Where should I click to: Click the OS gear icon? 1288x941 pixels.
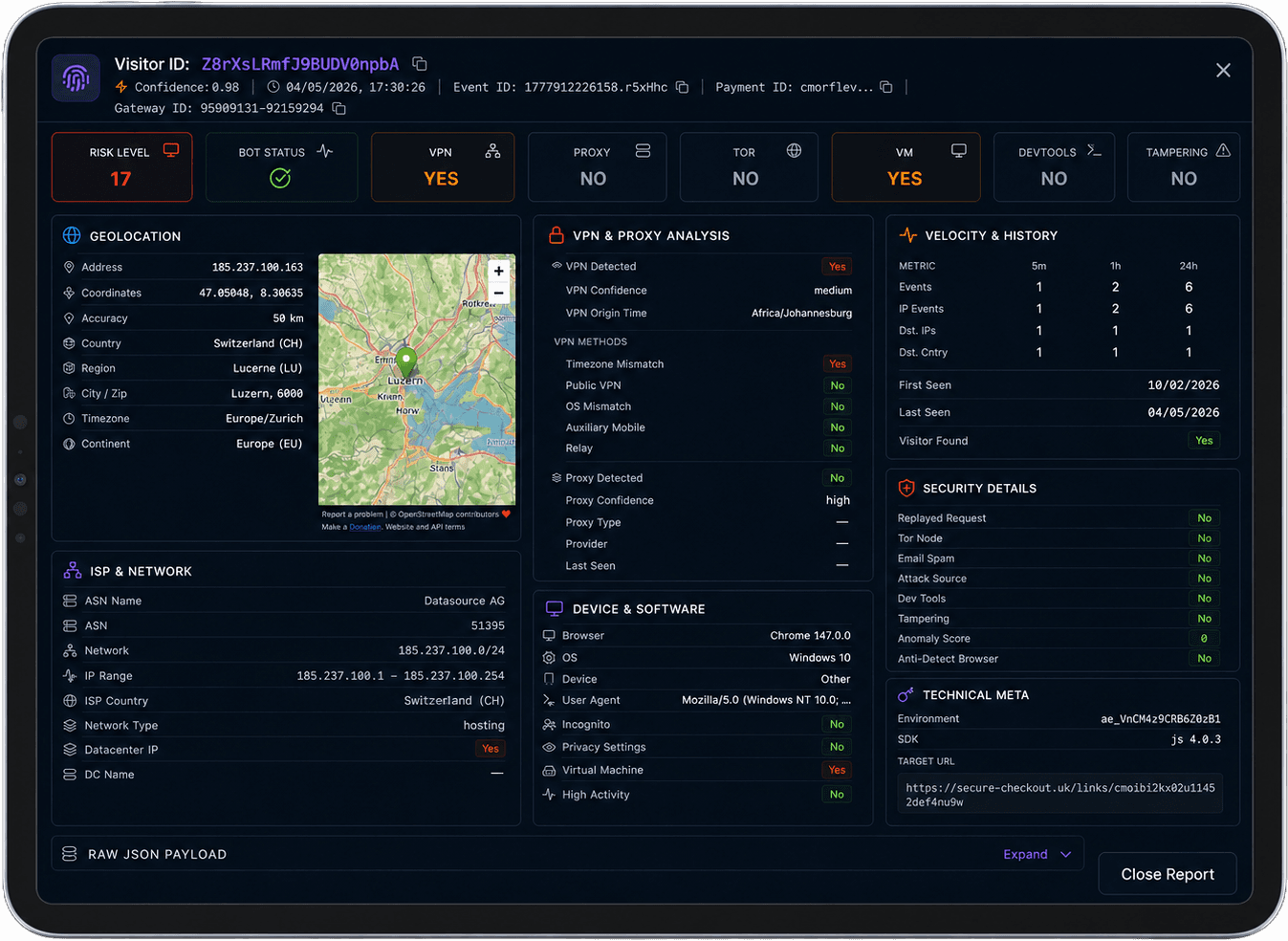point(549,658)
